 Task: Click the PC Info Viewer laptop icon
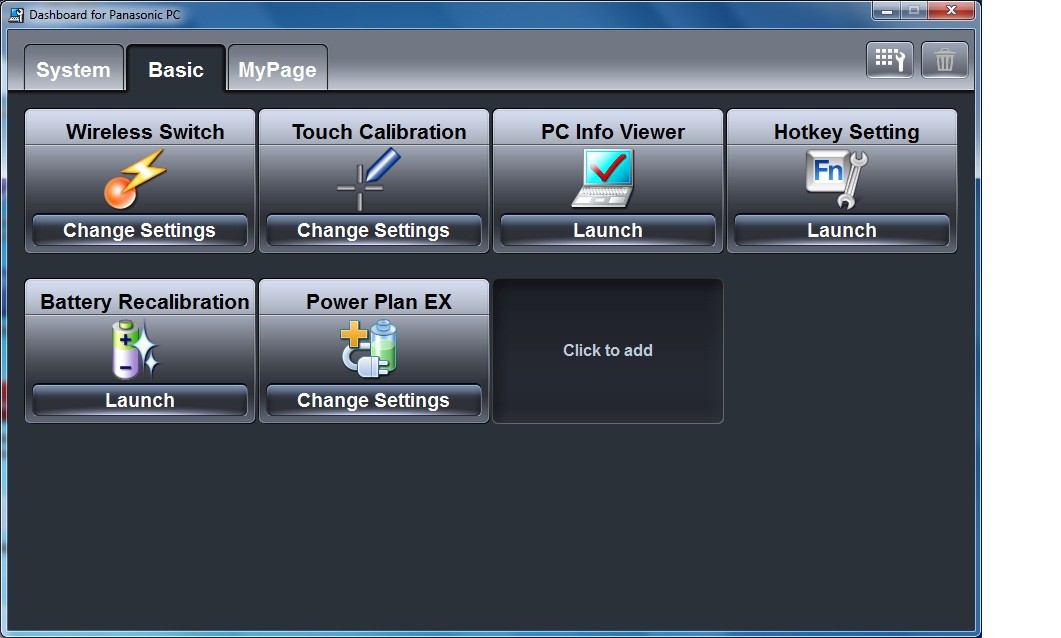click(604, 178)
